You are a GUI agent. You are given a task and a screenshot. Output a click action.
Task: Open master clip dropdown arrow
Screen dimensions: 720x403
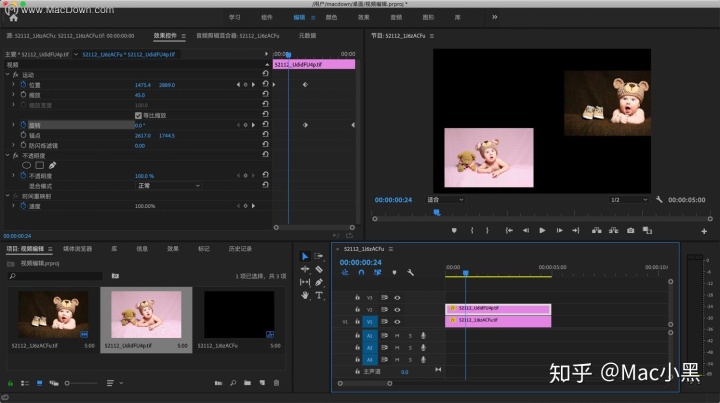(x=76, y=54)
